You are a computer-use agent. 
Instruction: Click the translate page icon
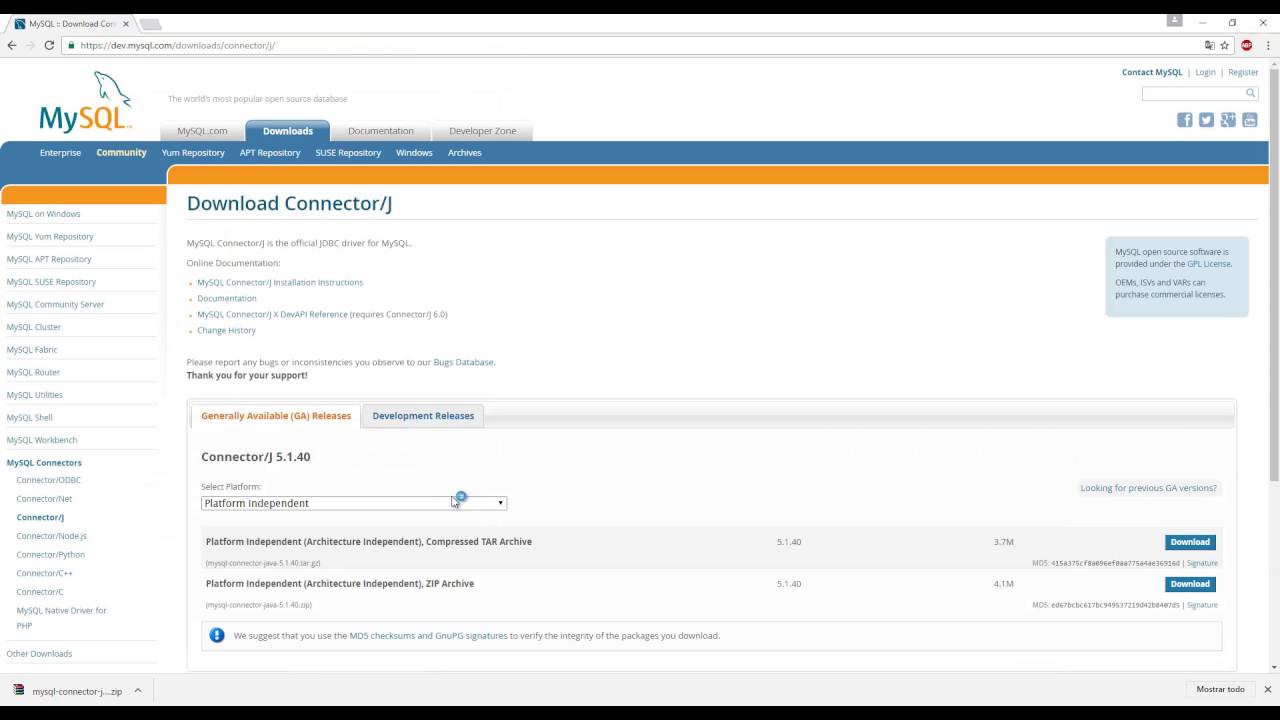pyautogui.click(x=1210, y=45)
